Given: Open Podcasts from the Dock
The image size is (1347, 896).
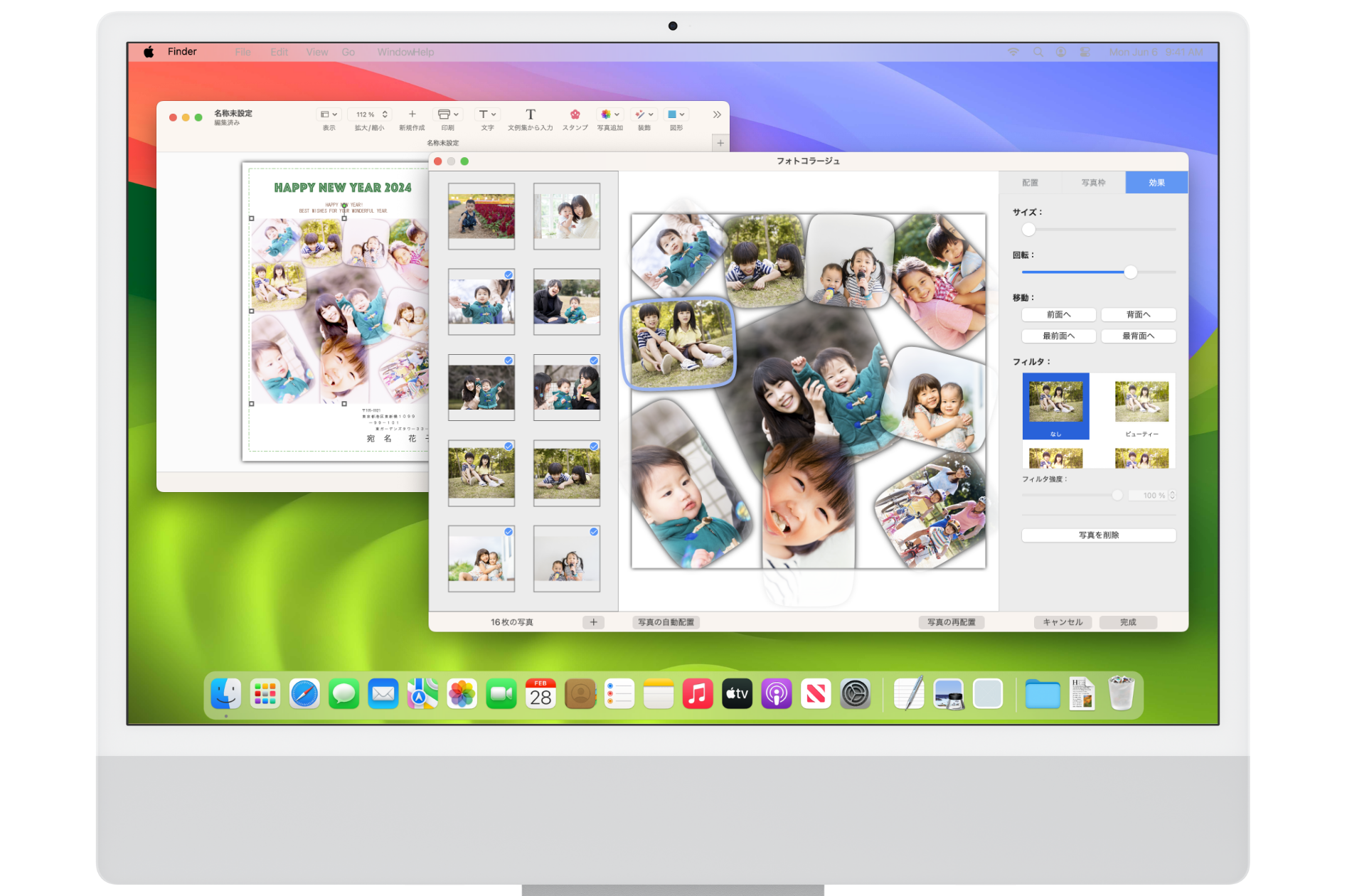Looking at the screenshot, I should click(777, 693).
